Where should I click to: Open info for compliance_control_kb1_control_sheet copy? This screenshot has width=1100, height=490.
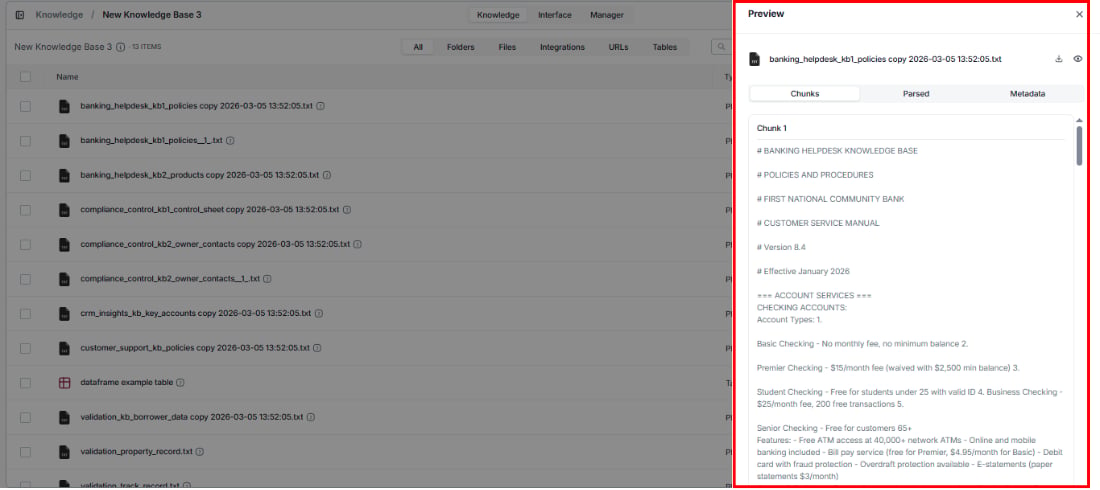347,210
